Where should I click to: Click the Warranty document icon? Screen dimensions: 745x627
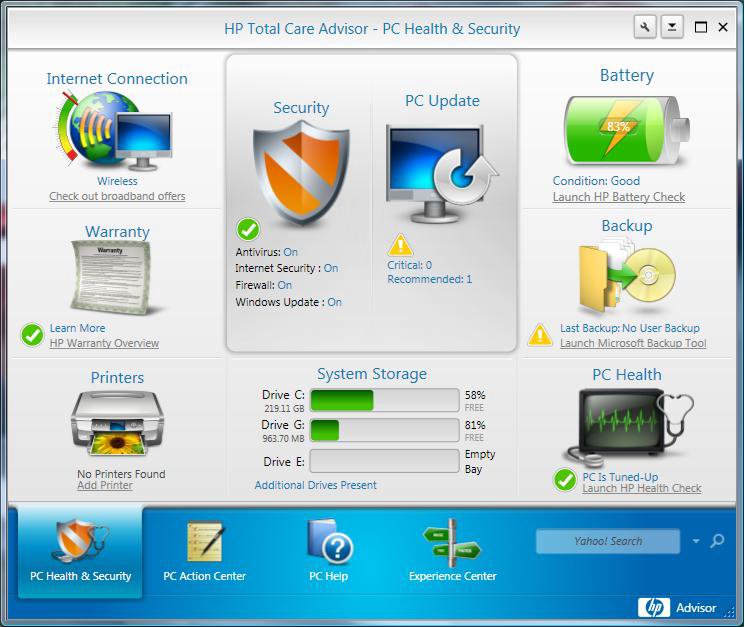click(x=112, y=277)
